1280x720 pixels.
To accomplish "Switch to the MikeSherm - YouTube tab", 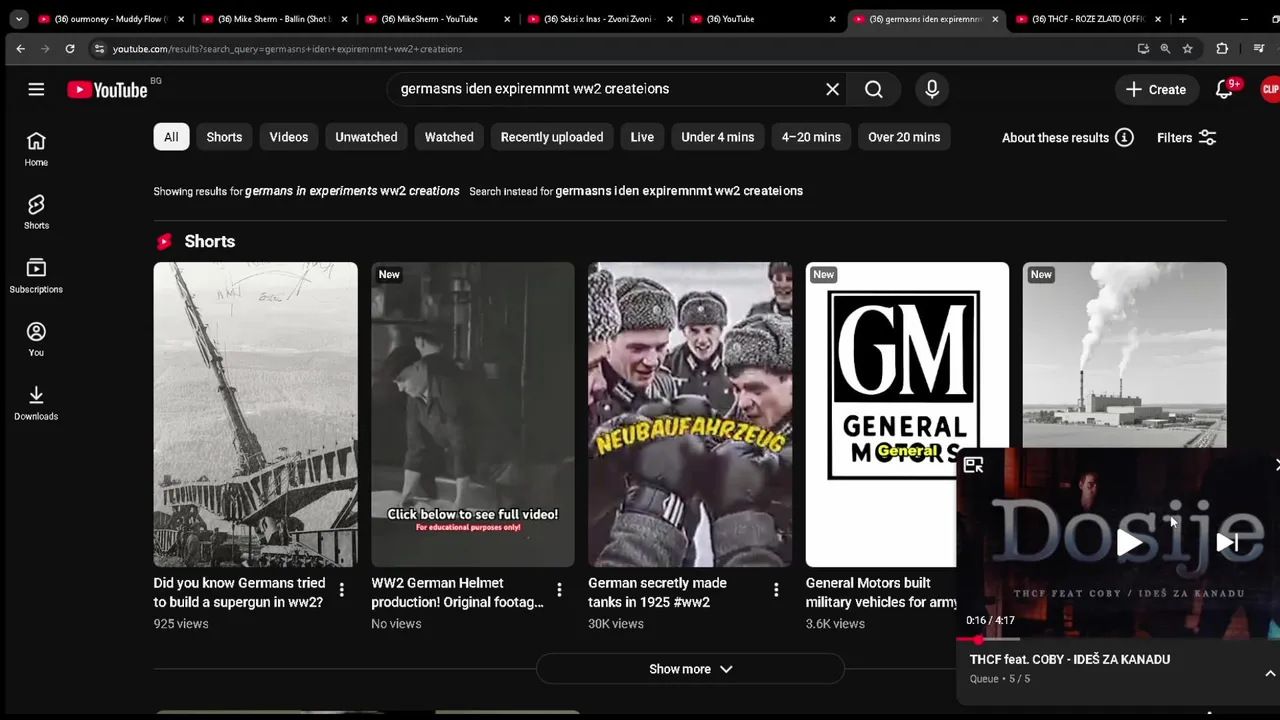I will (x=436, y=19).
